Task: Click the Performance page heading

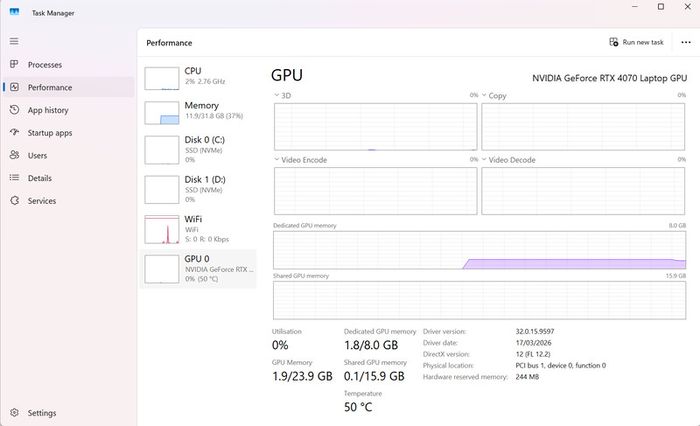Action: (169, 43)
